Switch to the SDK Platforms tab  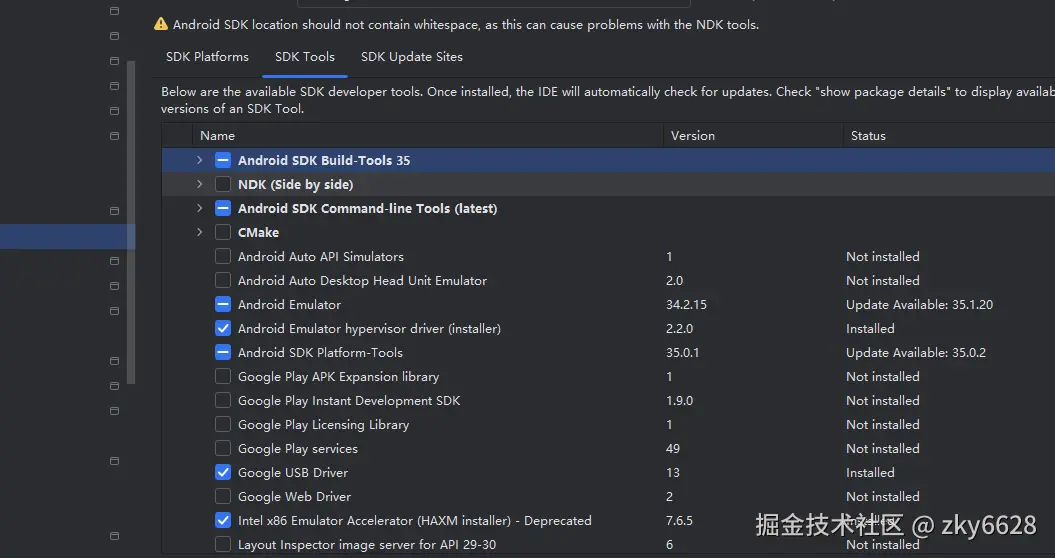(207, 57)
